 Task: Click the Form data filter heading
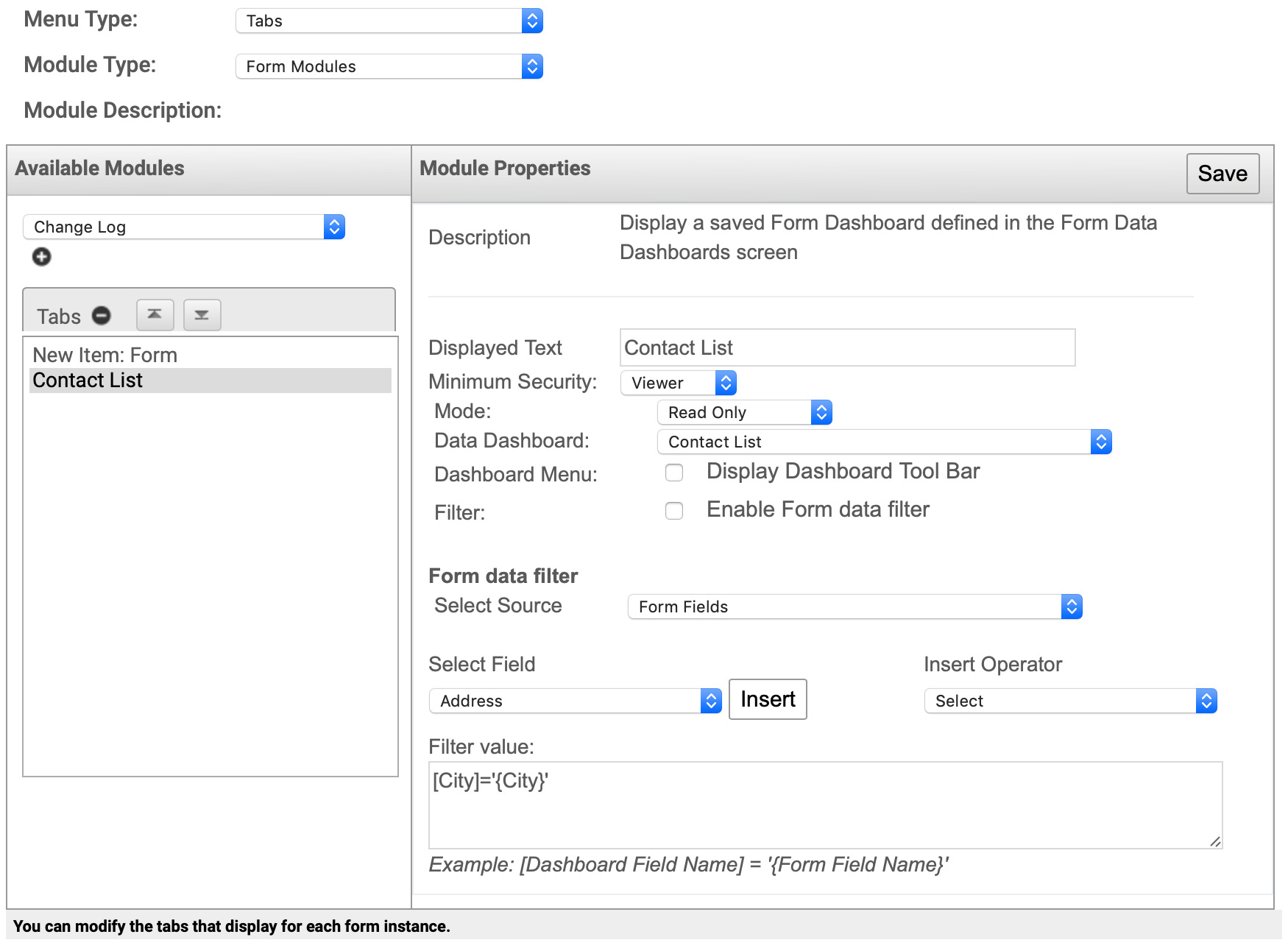pyautogui.click(x=503, y=576)
